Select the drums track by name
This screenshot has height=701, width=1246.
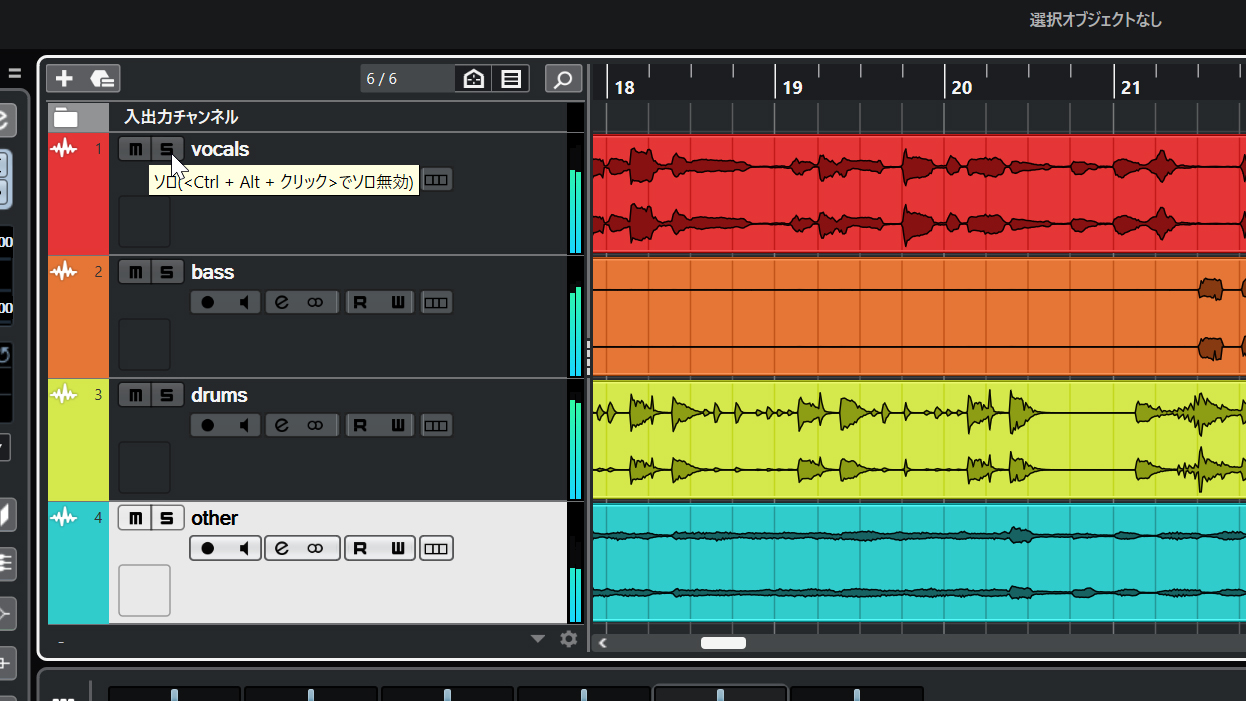(x=219, y=395)
